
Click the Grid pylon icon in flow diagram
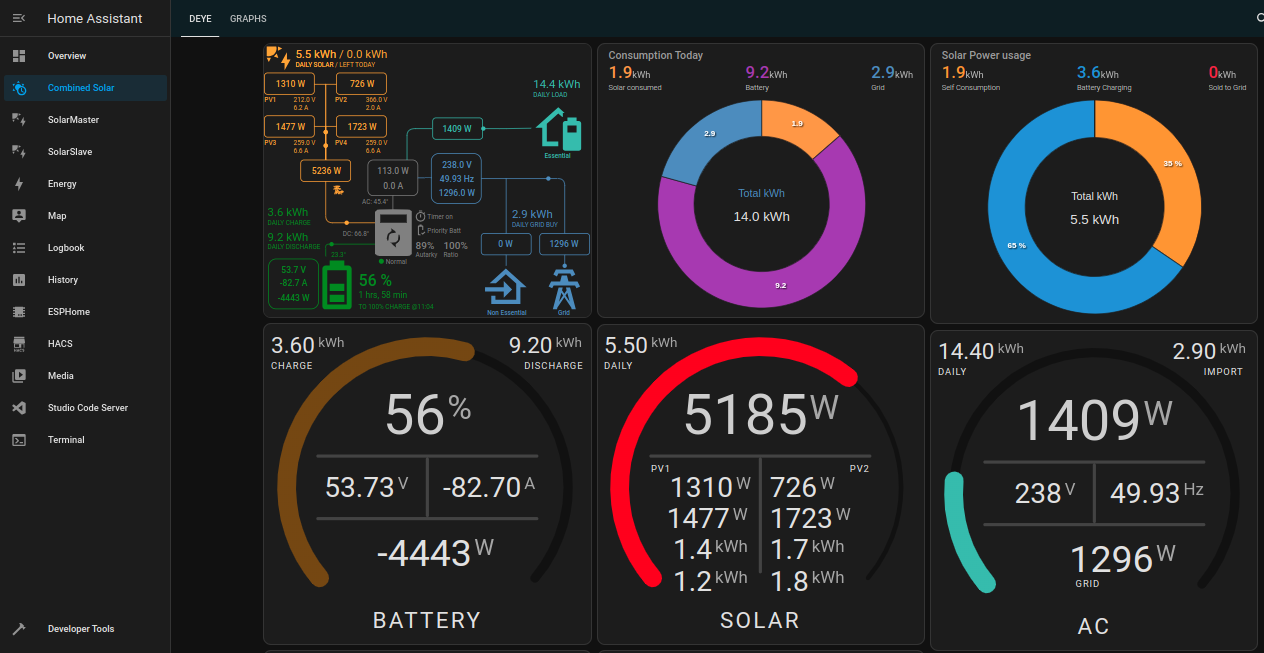pos(563,288)
